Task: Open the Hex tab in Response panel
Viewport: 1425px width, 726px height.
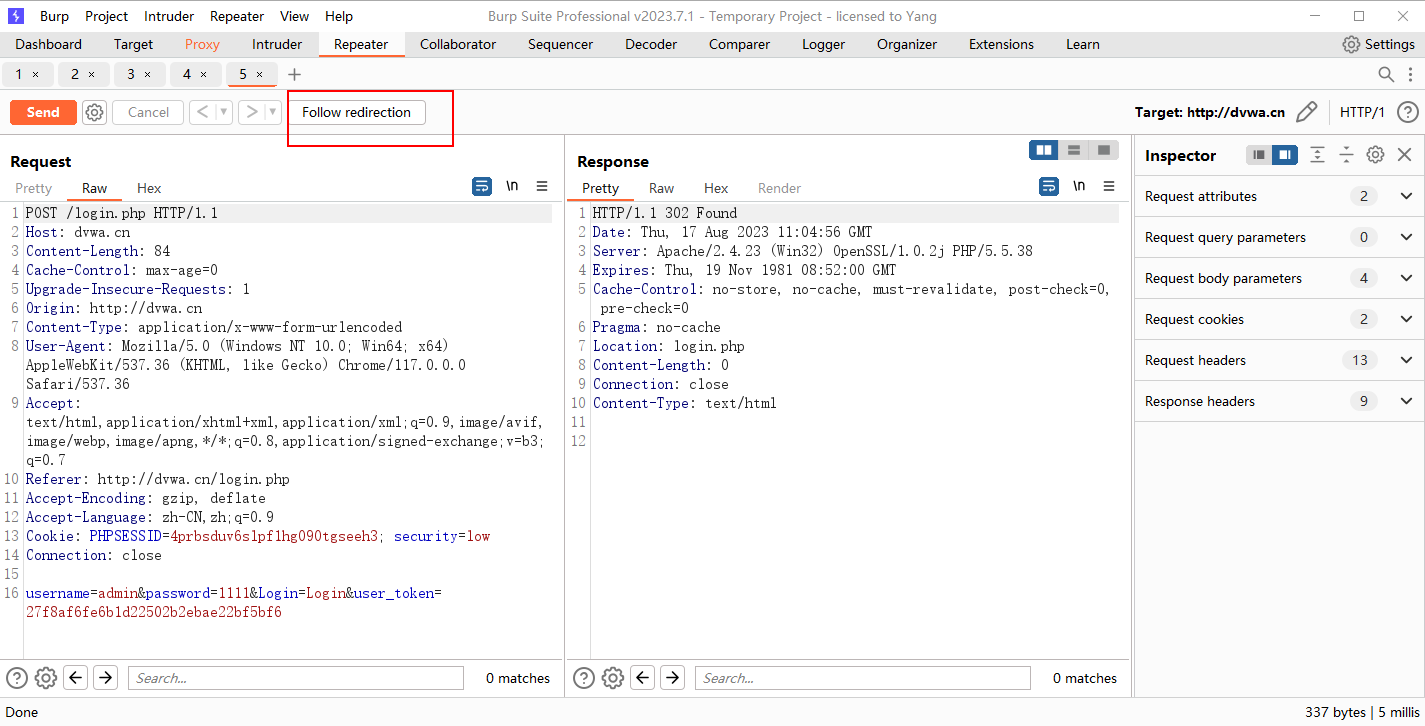Action: click(716, 188)
